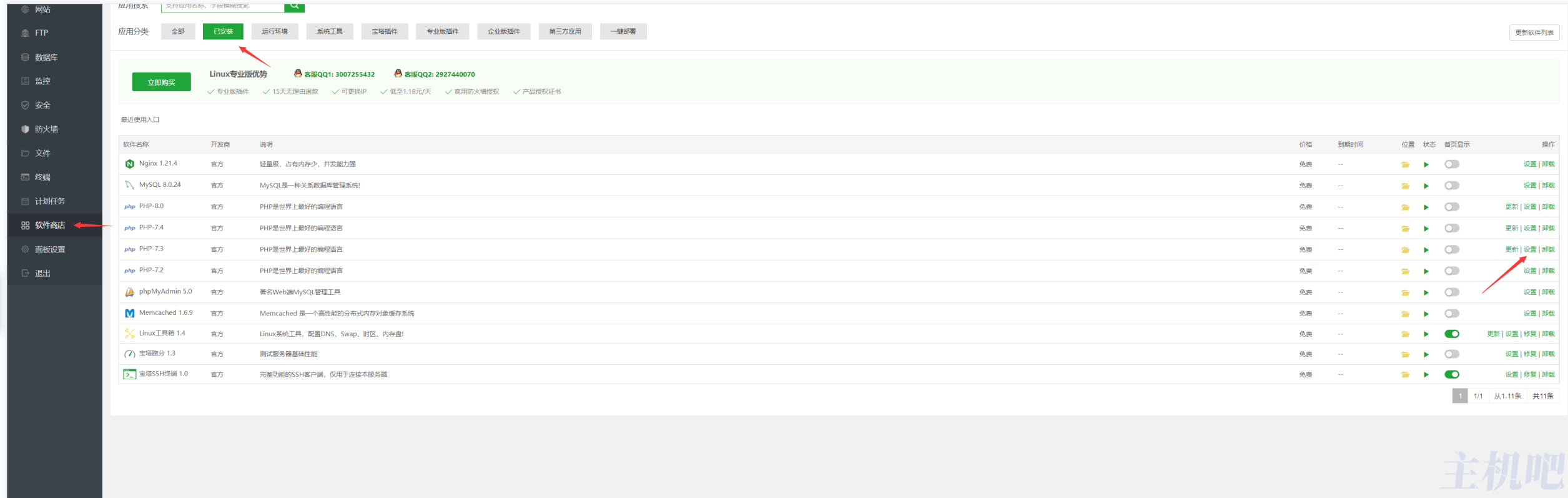Click the 客服QQ2 penguin icon

pyautogui.click(x=398, y=74)
